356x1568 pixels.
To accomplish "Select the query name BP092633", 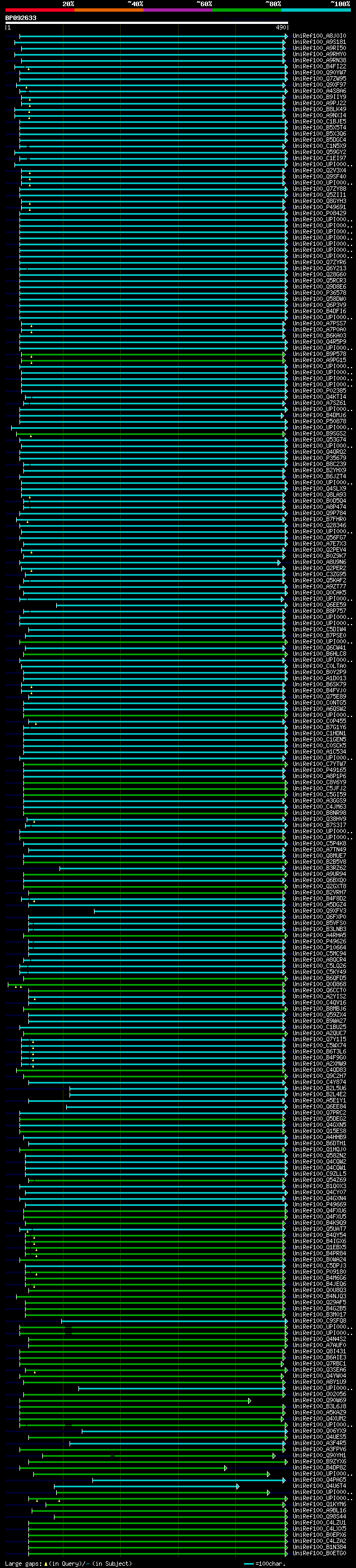I will 21,18.
